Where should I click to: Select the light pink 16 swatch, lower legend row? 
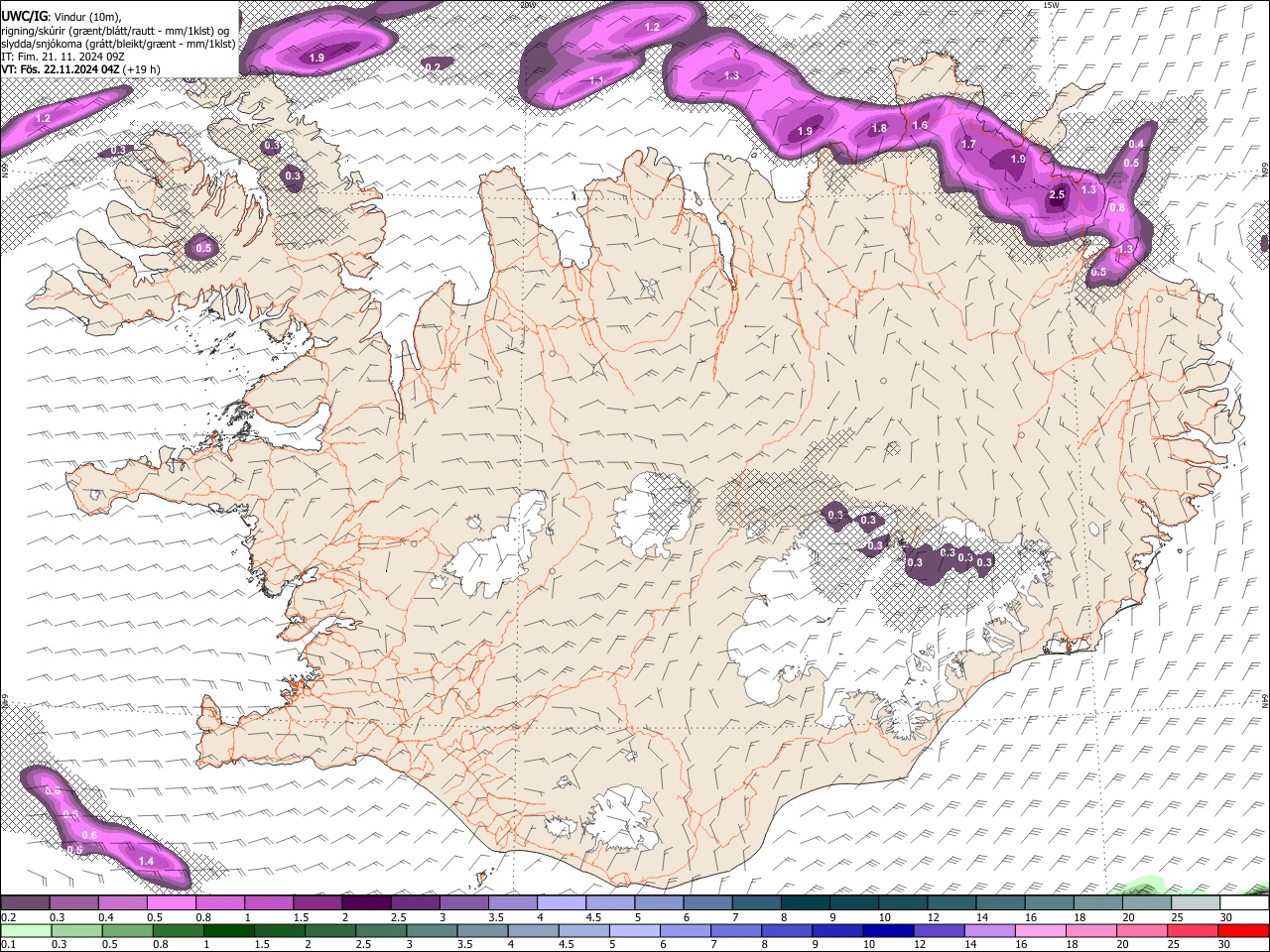pos(1042,930)
